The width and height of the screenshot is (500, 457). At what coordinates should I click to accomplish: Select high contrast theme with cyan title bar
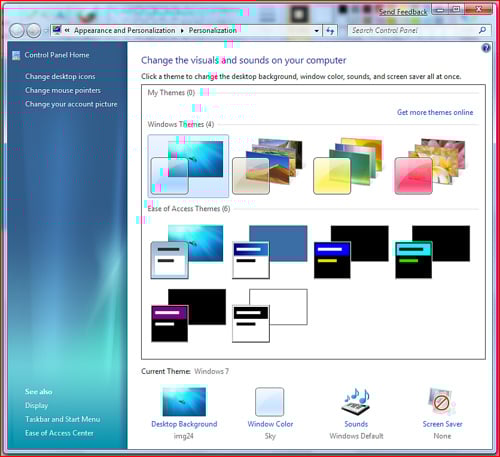point(432,252)
